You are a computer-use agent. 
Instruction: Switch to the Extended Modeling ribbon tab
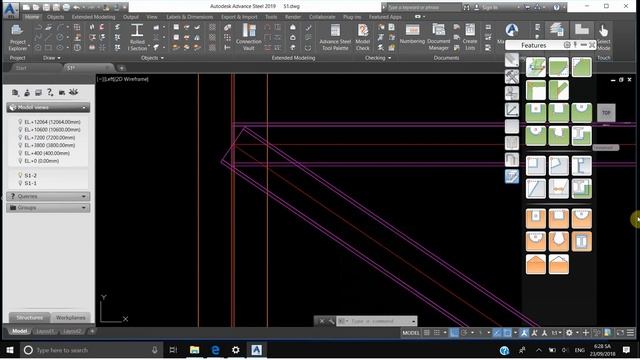click(x=93, y=17)
